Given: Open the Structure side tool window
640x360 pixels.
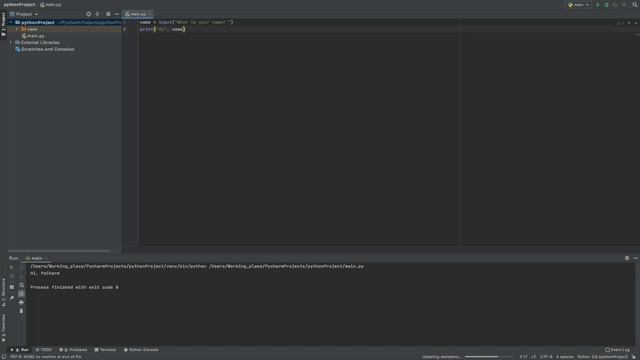Looking at the screenshot, I should pyautogui.click(x=4, y=292).
